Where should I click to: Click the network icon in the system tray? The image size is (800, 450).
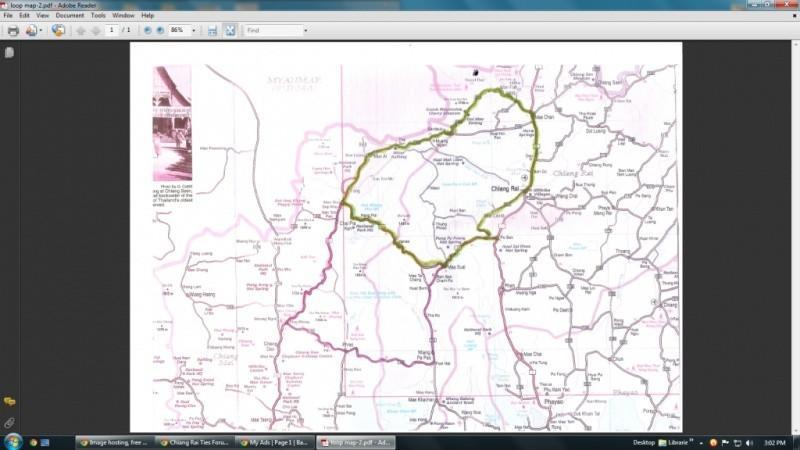(737, 443)
